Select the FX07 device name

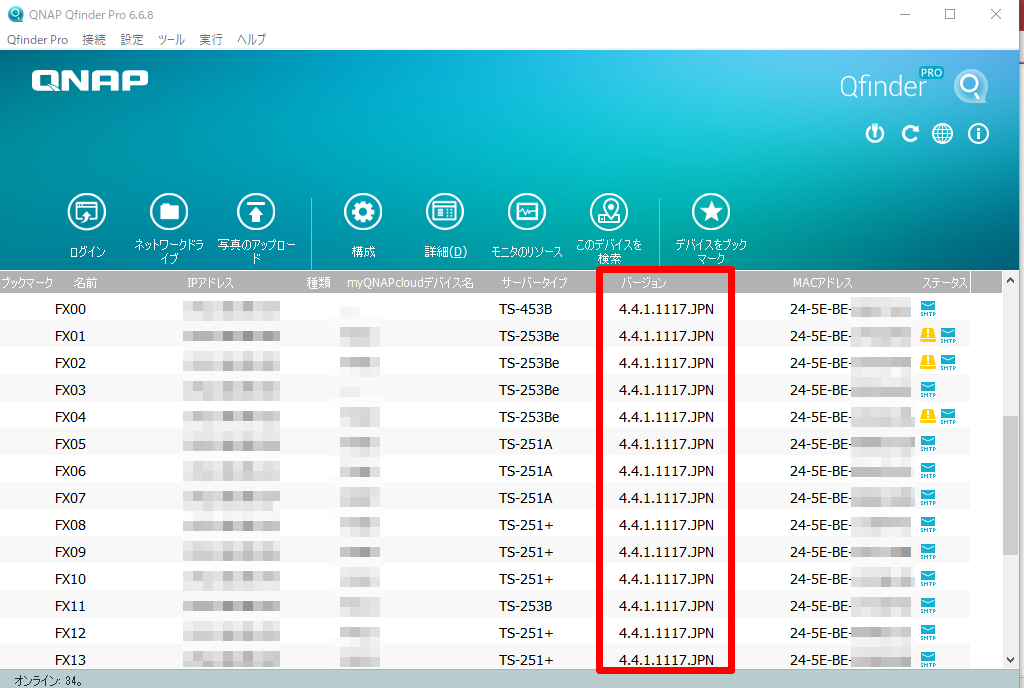pyautogui.click(x=71, y=497)
